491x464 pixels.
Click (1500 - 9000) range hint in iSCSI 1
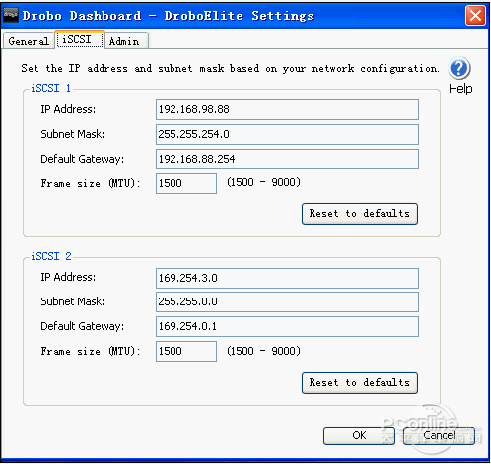tap(264, 182)
